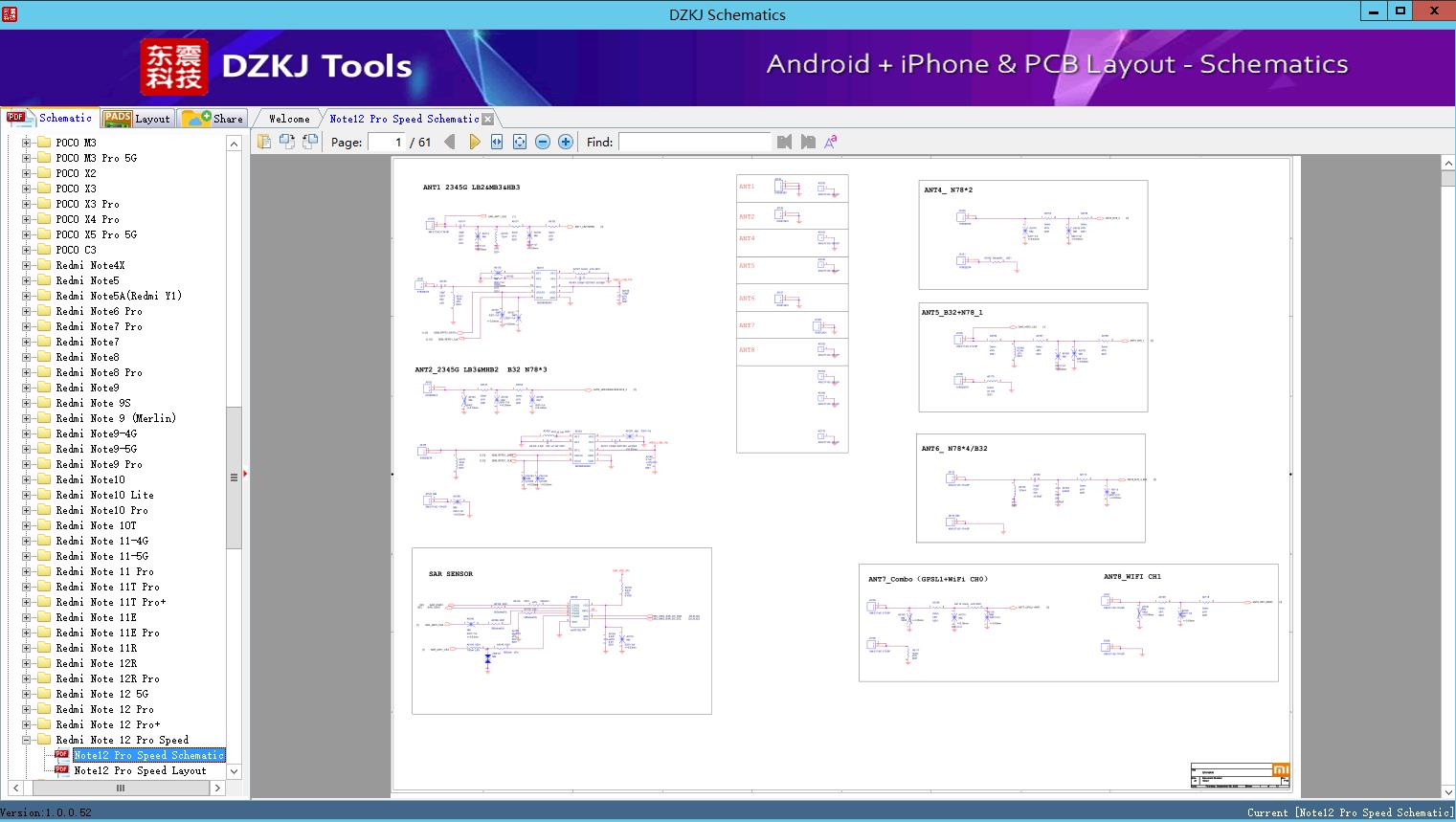This screenshot has width=1456, height=822.
Task: Collapse the Redmi Note 12 Pro Speed folder
Action: 27,740
